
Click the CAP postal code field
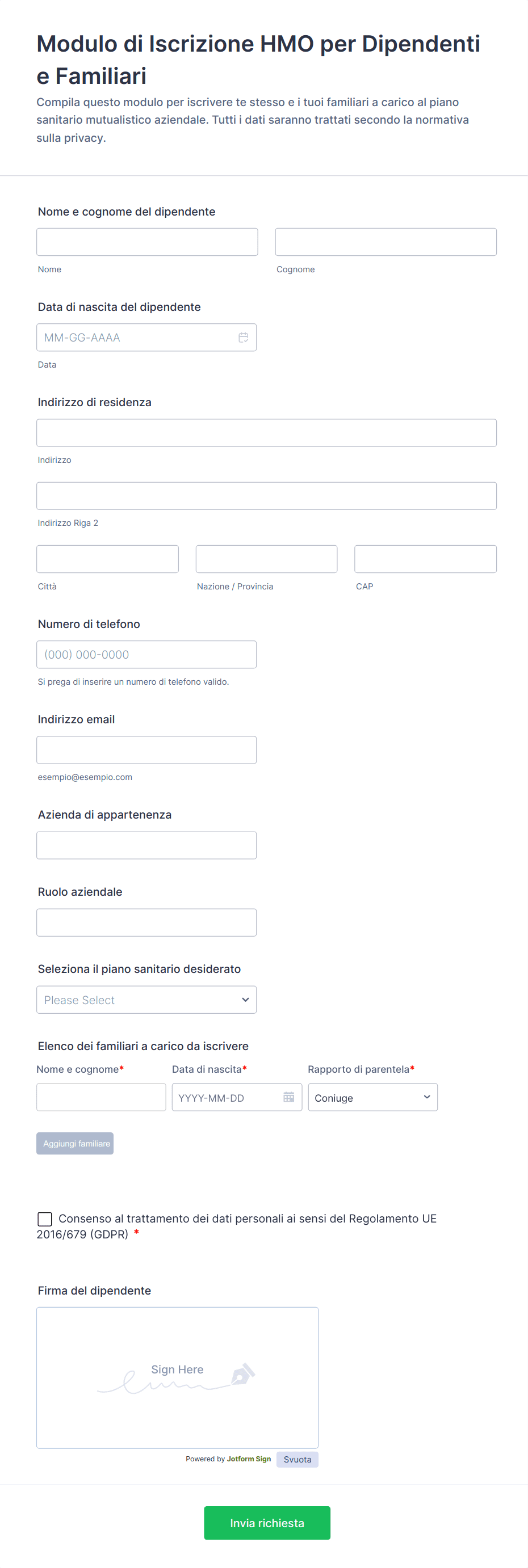coord(425,559)
